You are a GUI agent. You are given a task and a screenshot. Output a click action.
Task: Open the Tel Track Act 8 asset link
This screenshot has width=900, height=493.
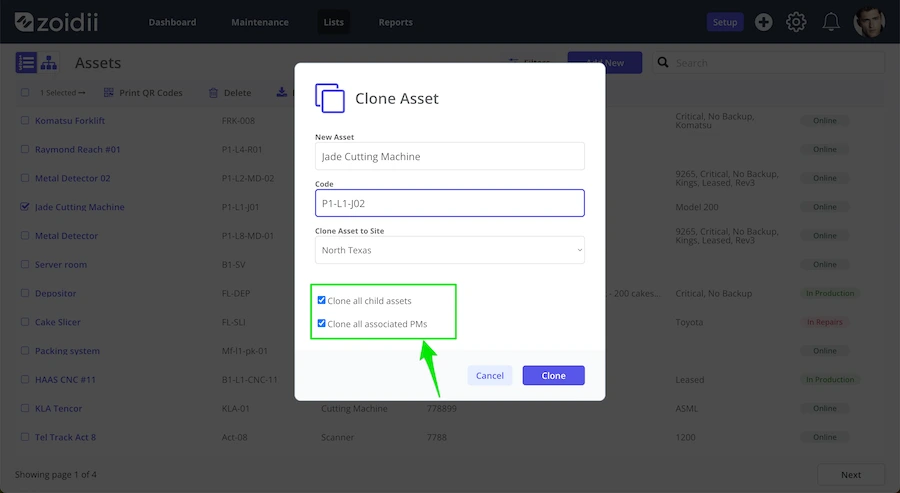[65, 437]
